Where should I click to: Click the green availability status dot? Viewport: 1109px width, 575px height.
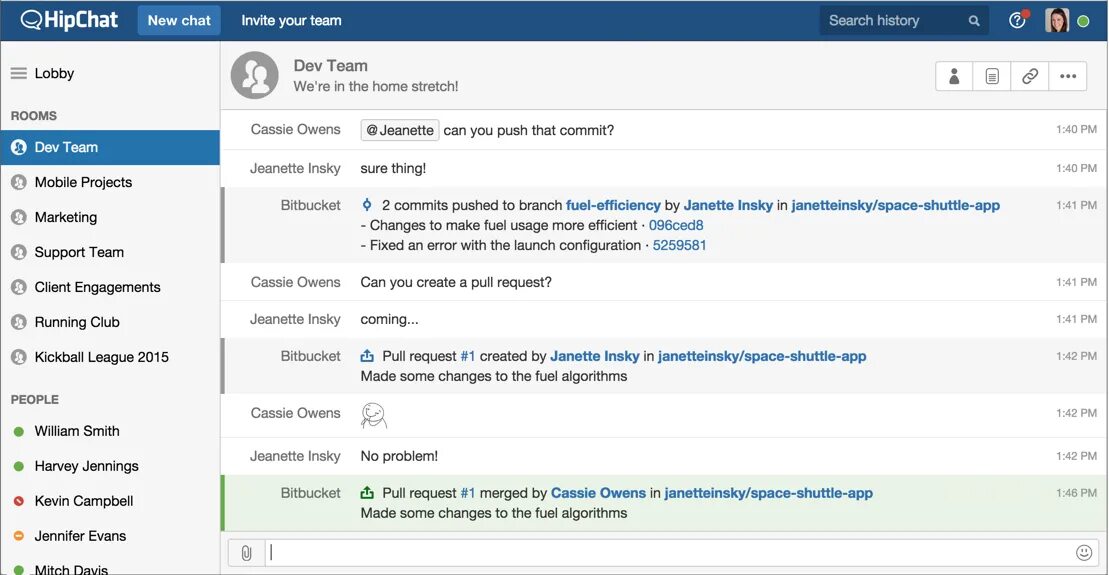click(1083, 21)
